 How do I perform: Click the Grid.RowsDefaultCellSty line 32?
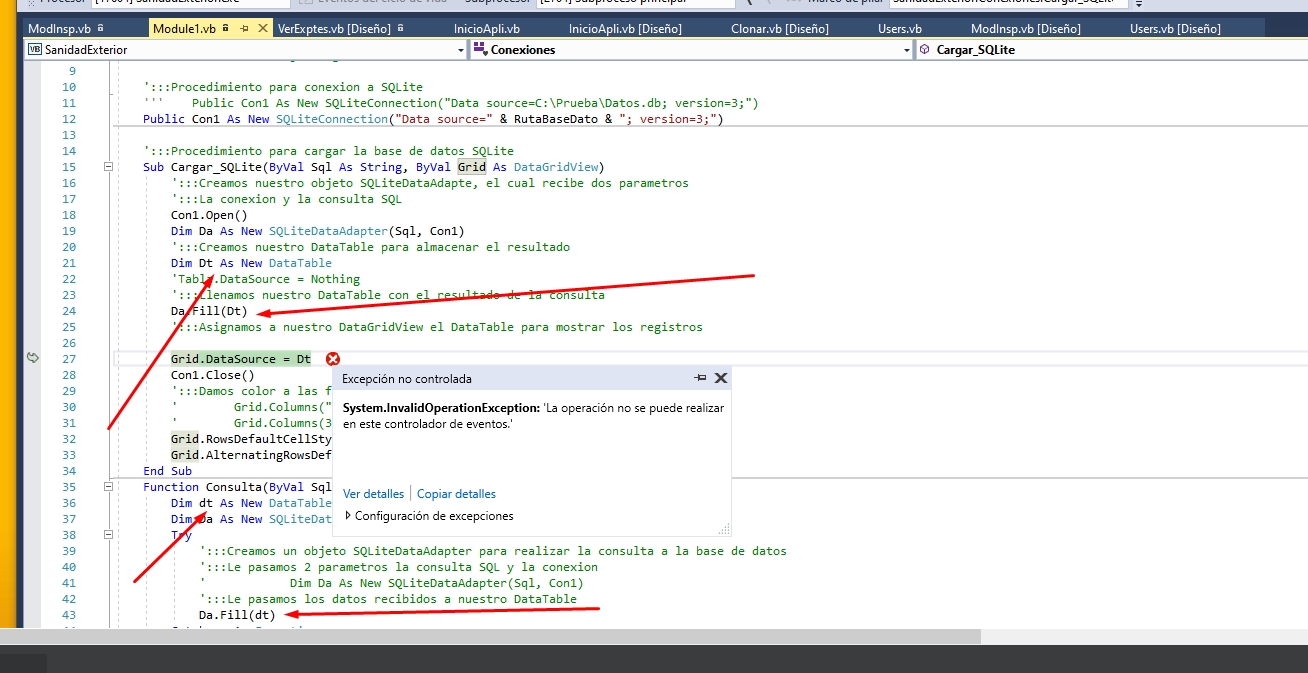point(251,439)
